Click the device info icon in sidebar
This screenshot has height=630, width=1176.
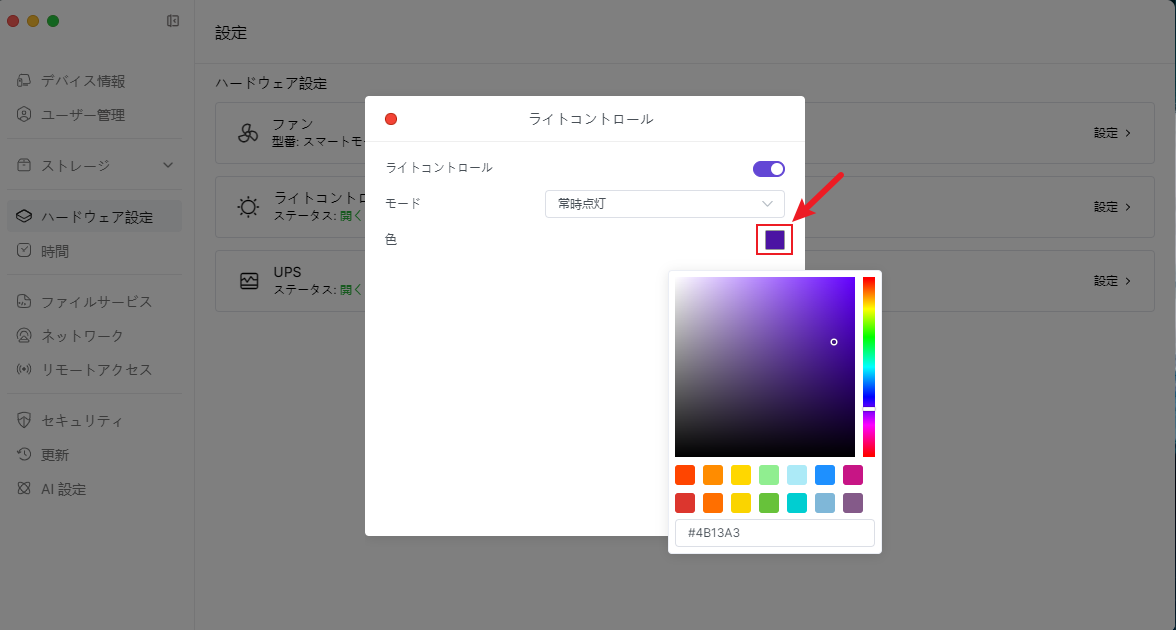25,81
